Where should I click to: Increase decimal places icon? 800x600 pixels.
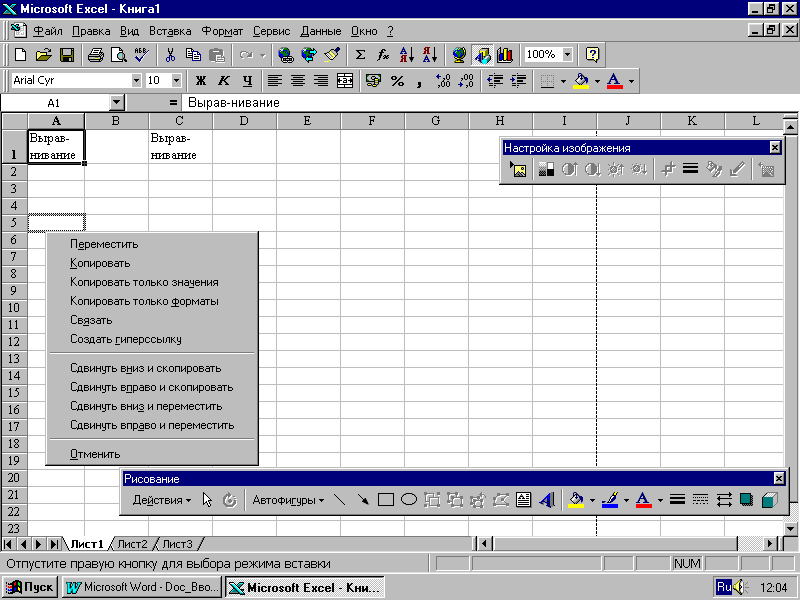(x=443, y=81)
